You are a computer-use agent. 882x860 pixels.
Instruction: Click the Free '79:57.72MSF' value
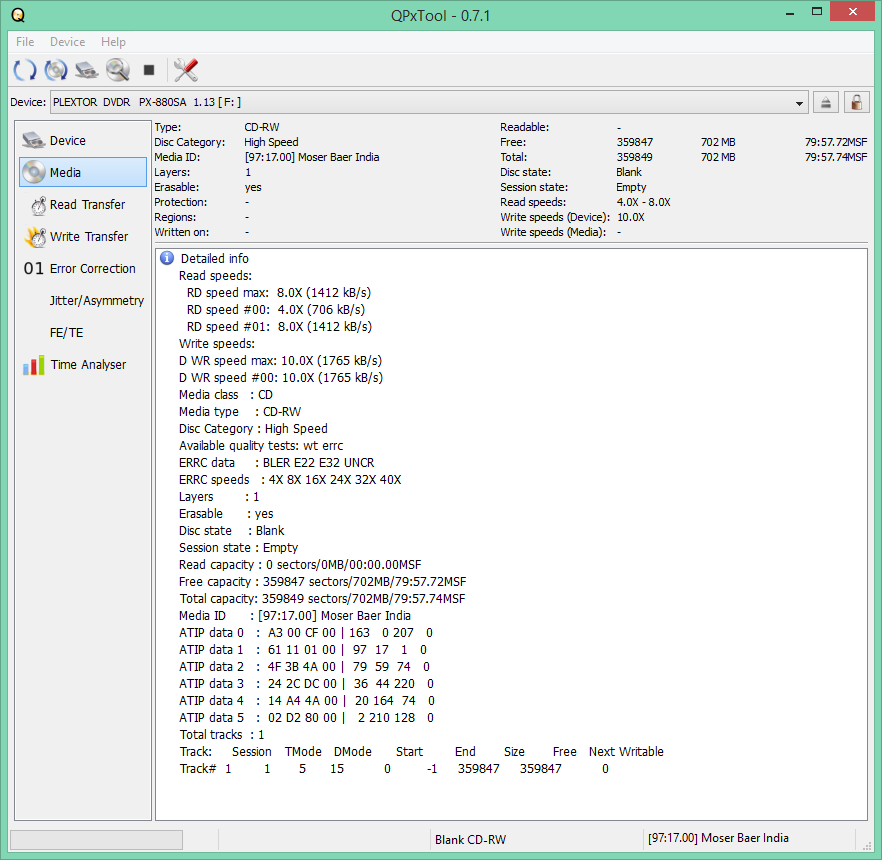pyautogui.click(x=836, y=142)
